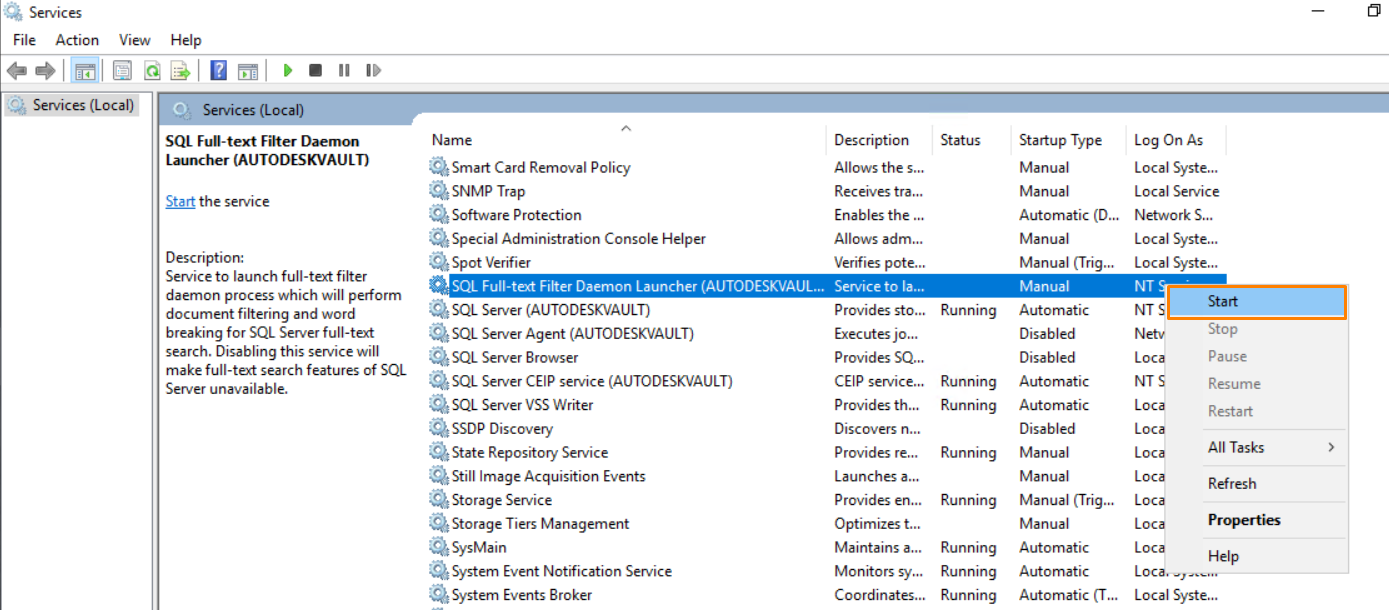Screen dimensions: 1389x610
Task: Select Still Image Acquisition Events service
Action: 548,476
